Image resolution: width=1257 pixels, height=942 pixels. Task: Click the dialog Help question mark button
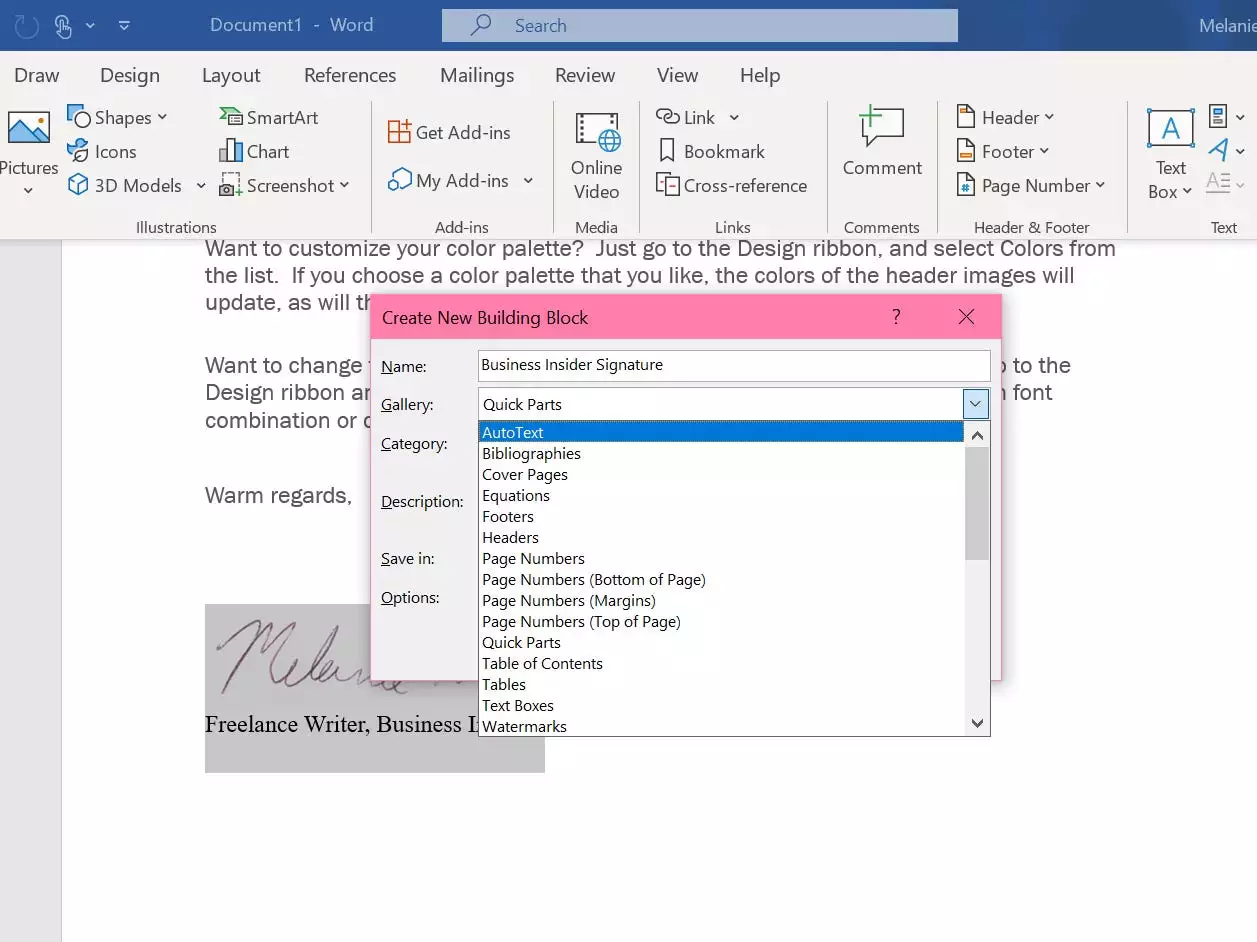click(x=896, y=317)
